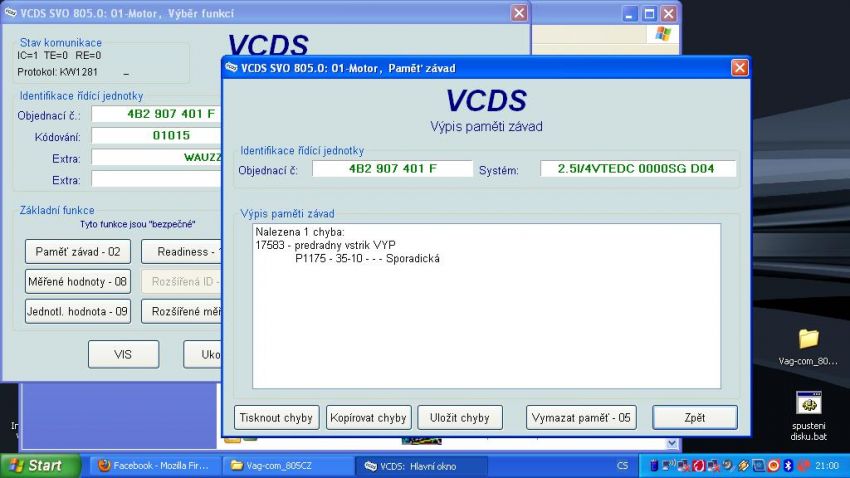The height and width of the screenshot is (478, 850).
Task: Open Paměť závad - 02 function
Action: (78, 251)
